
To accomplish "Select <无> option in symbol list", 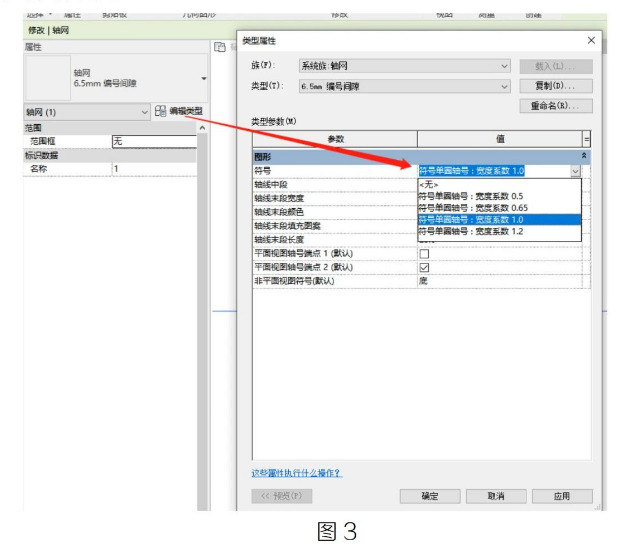I will (499, 185).
